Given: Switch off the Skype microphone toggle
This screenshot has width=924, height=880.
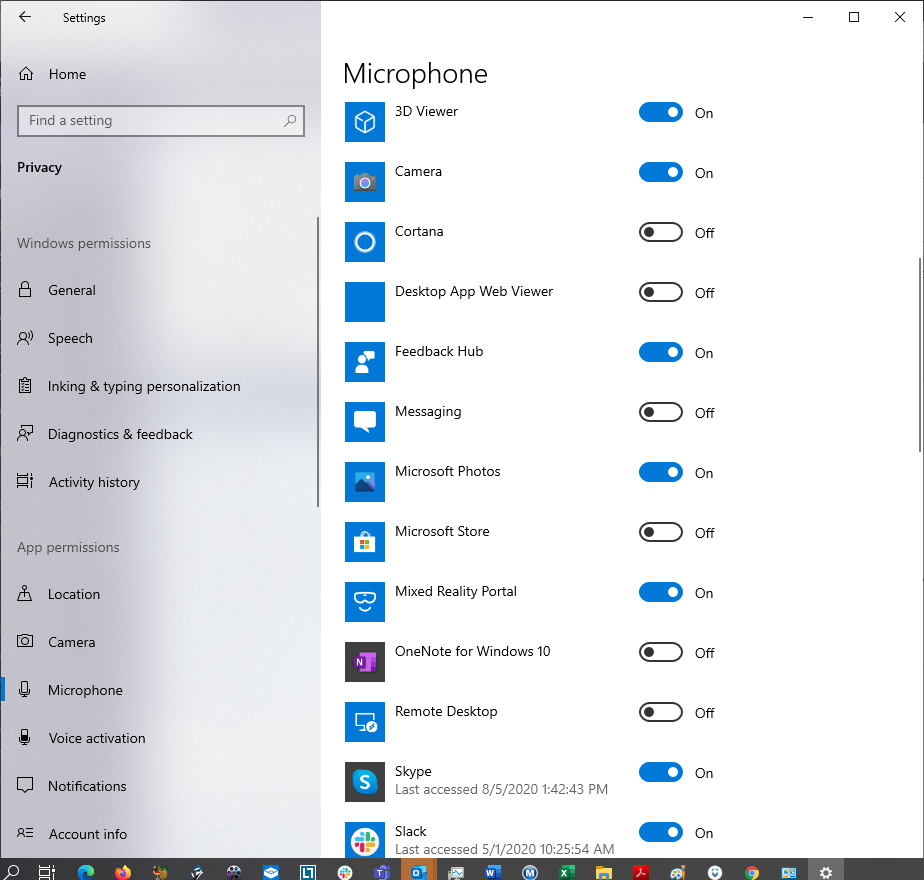Looking at the screenshot, I should click(x=661, y=773).
